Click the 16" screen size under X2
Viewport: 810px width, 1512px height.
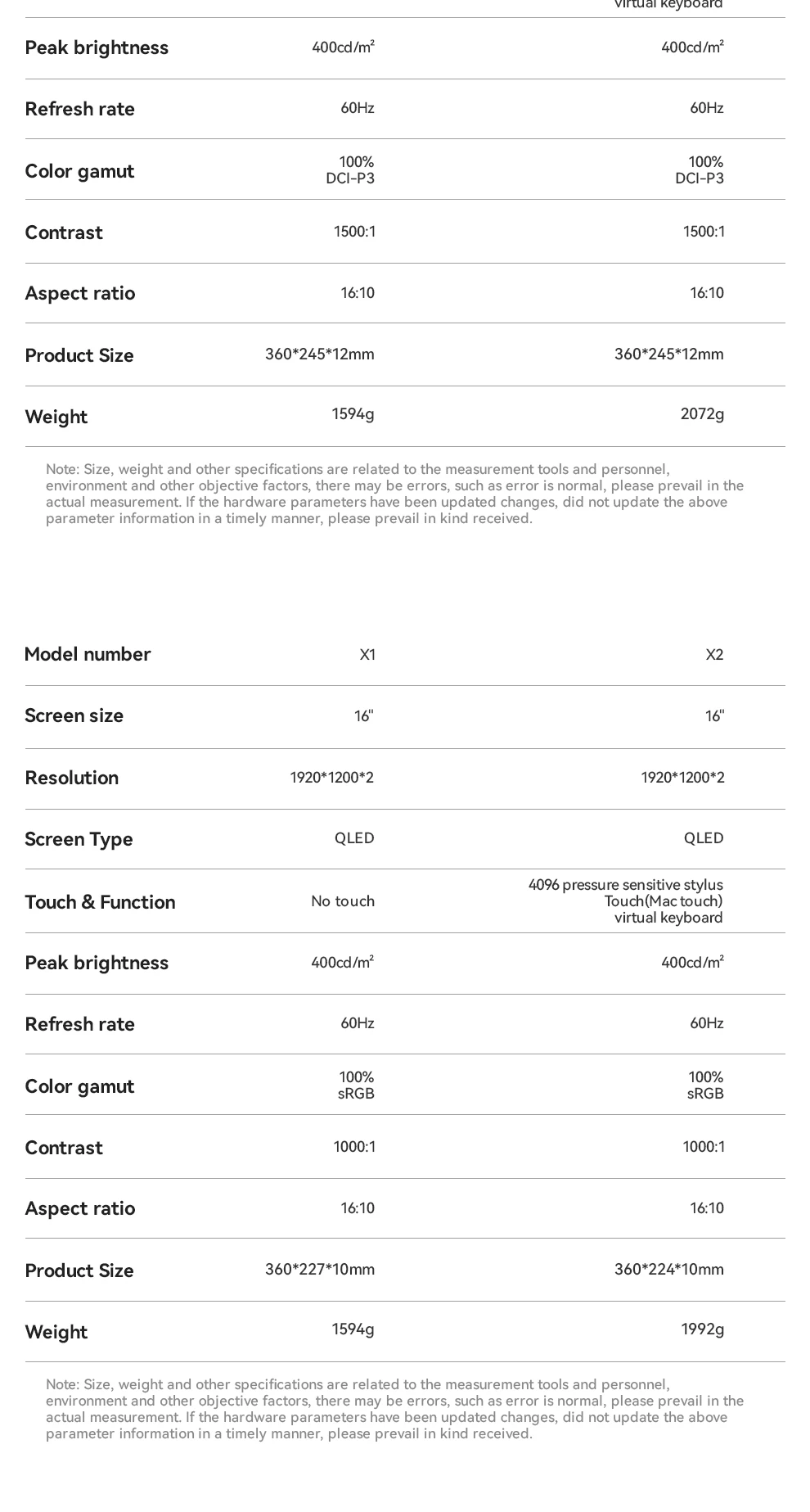click(714, 716)
